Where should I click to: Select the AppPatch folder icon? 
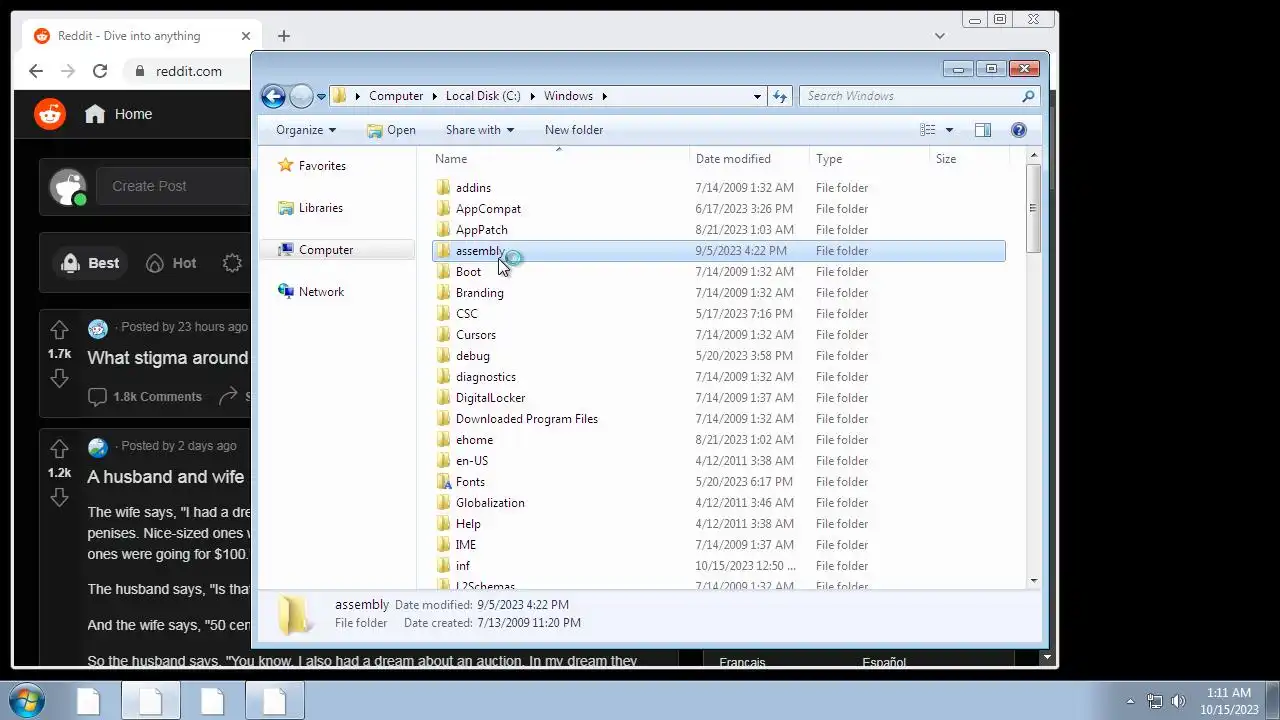point(444,230)
